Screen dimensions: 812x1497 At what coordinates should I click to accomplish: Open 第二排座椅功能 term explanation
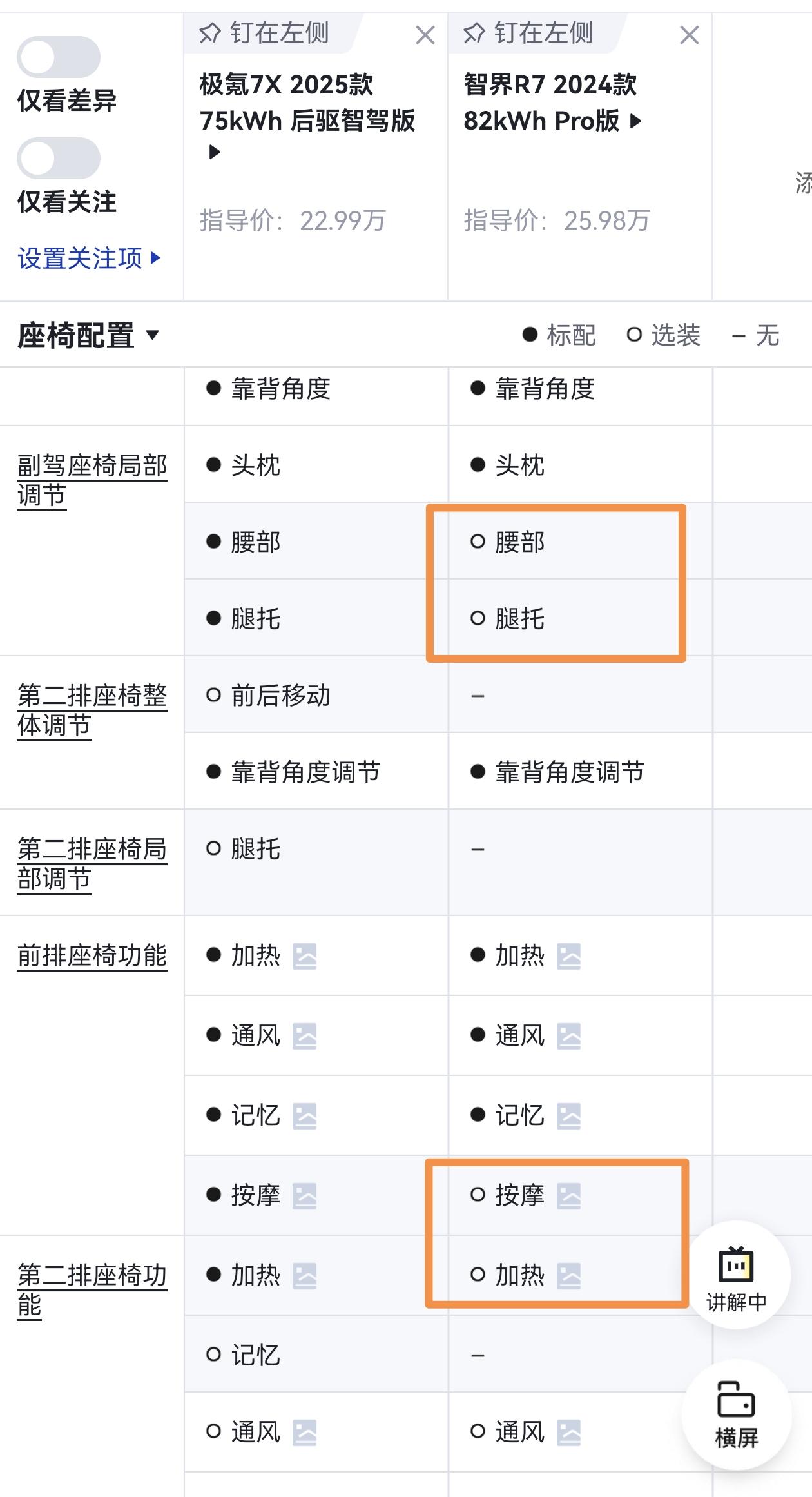[92, 1290]
